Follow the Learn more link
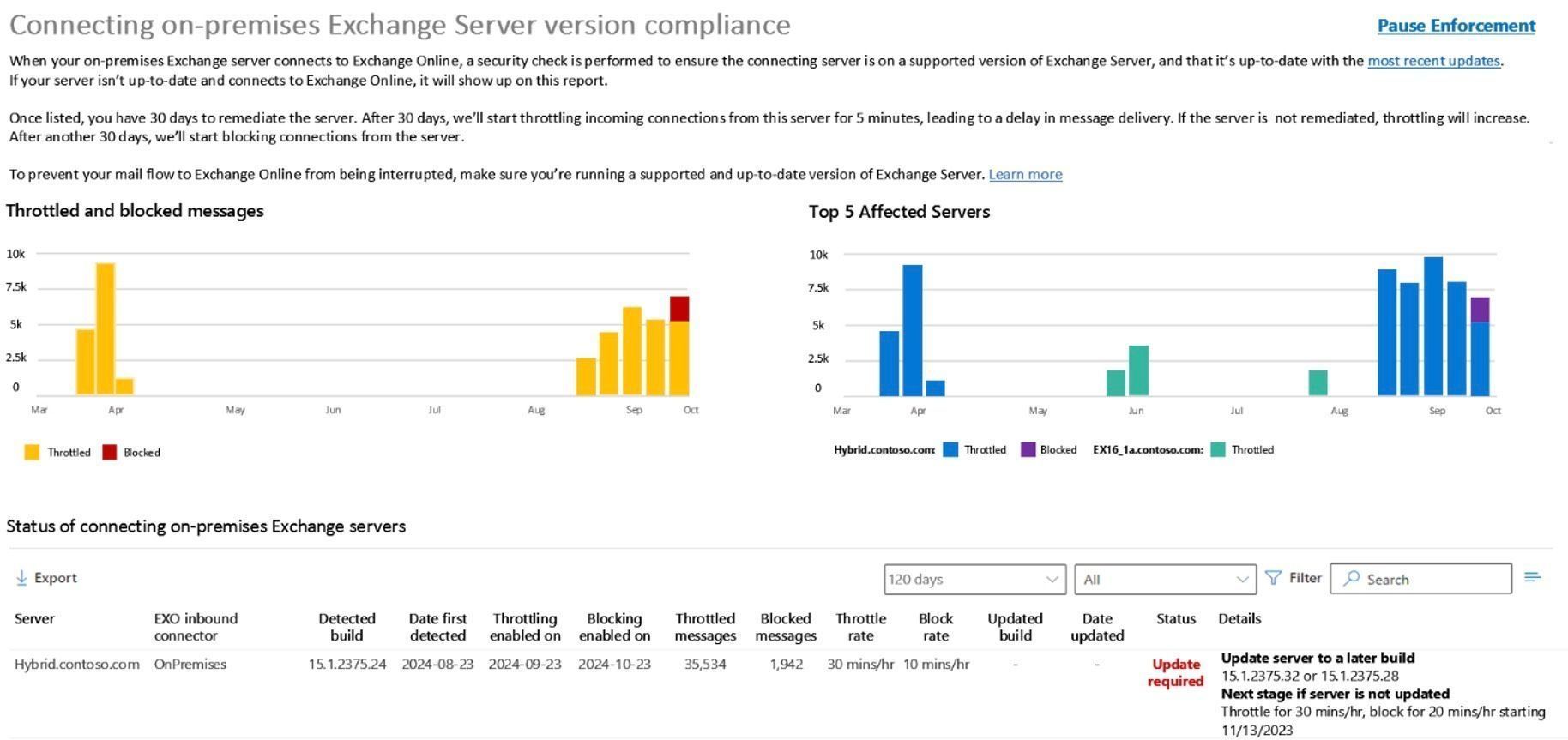1568x740 pixels. (1025, 175)
